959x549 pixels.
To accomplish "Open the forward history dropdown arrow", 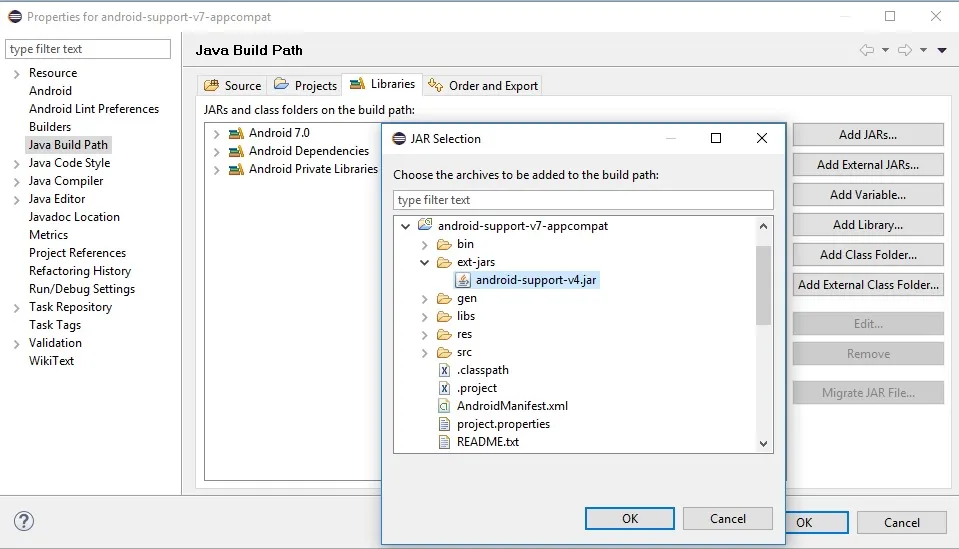I will [924, 50].
